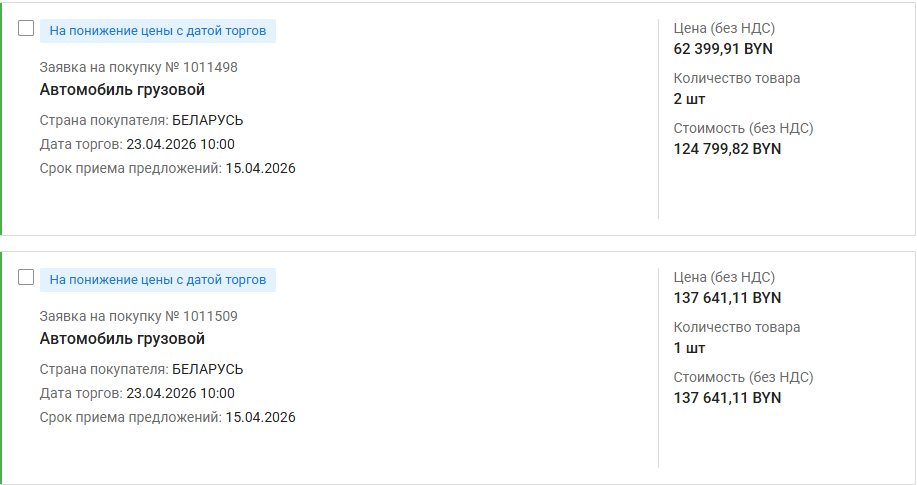Tick the checkbox for request № 1011498

coord(27,28)
